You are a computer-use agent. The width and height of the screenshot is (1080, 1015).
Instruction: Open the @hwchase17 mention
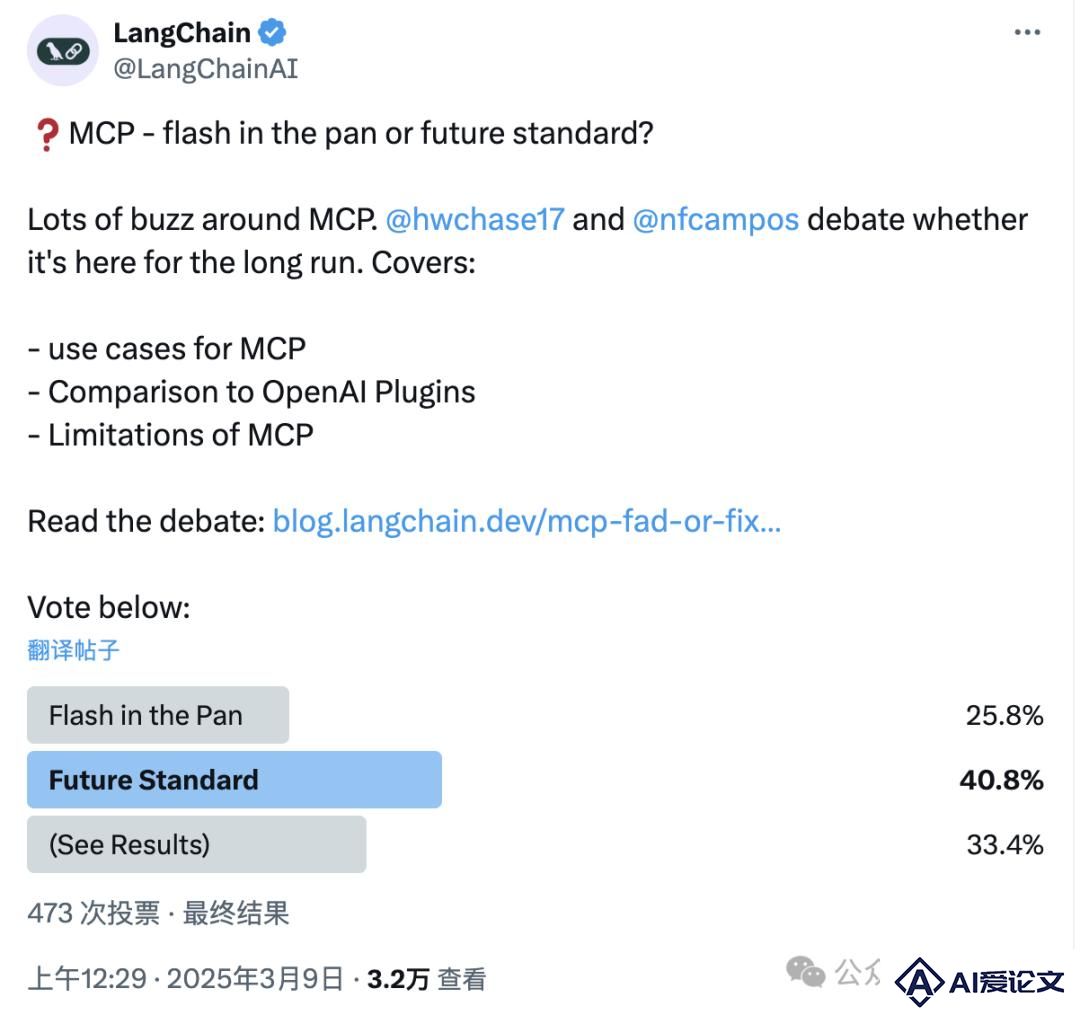point(475,220)
